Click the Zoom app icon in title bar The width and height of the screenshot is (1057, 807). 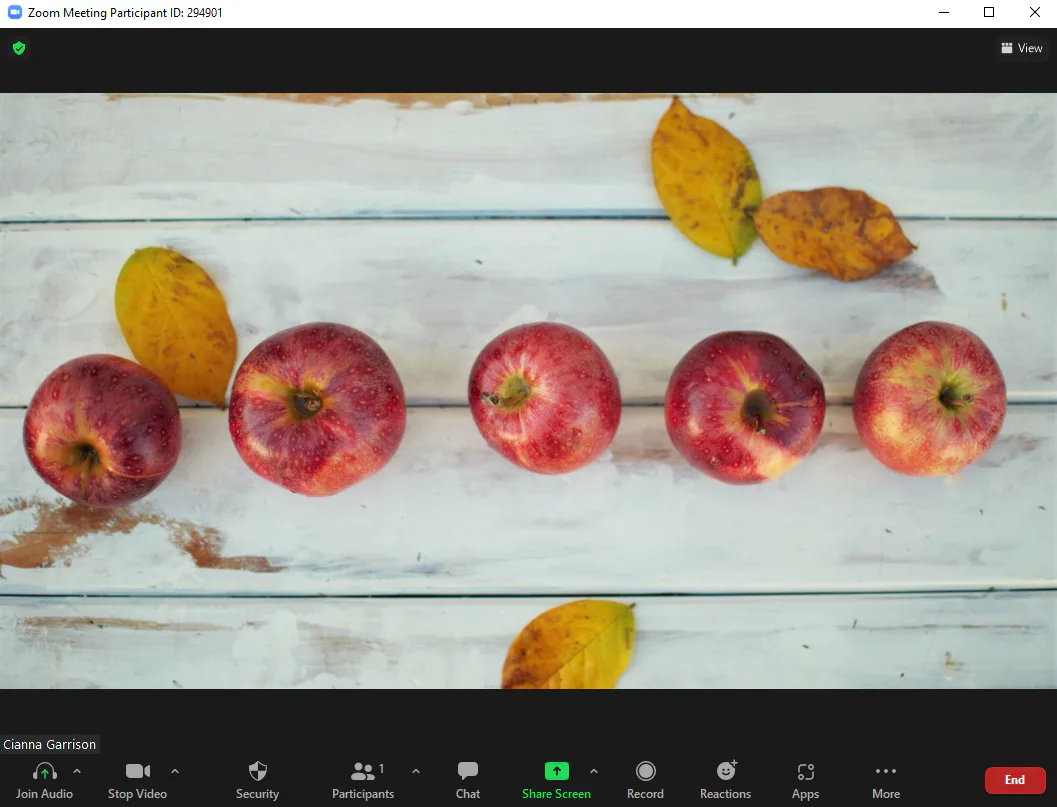[14, 12]
